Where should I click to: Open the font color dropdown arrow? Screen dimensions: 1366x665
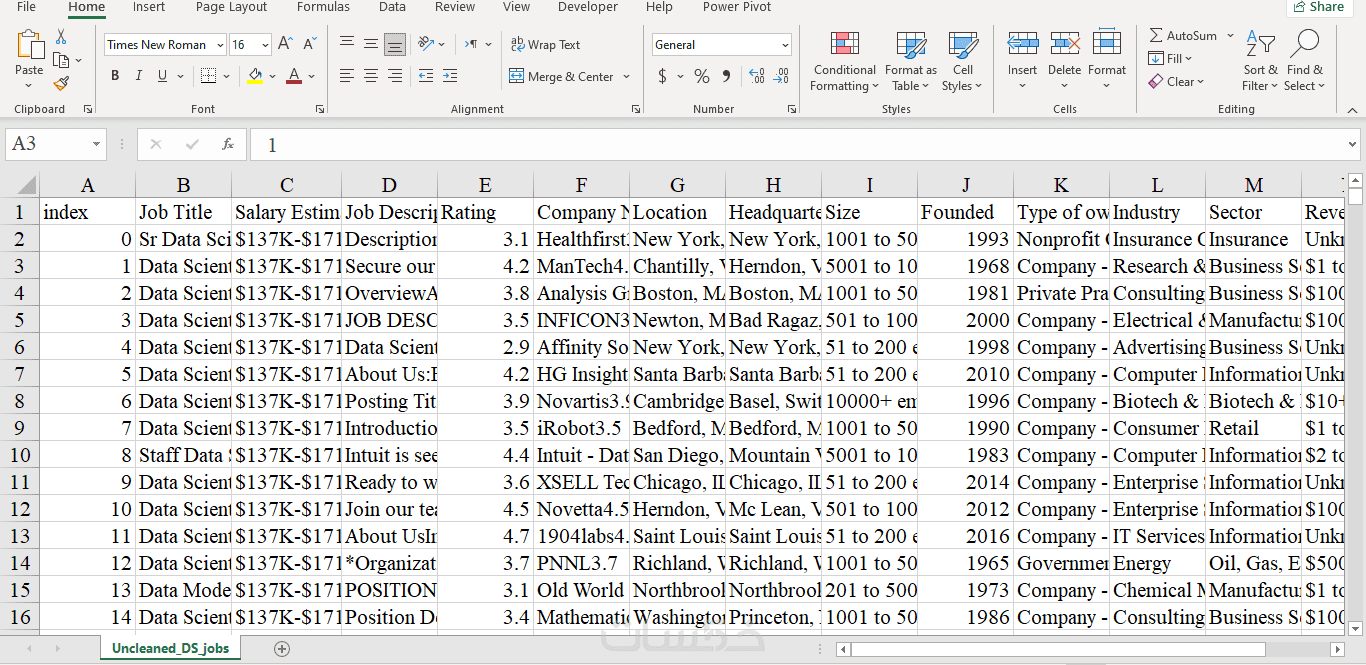[311, 76]
